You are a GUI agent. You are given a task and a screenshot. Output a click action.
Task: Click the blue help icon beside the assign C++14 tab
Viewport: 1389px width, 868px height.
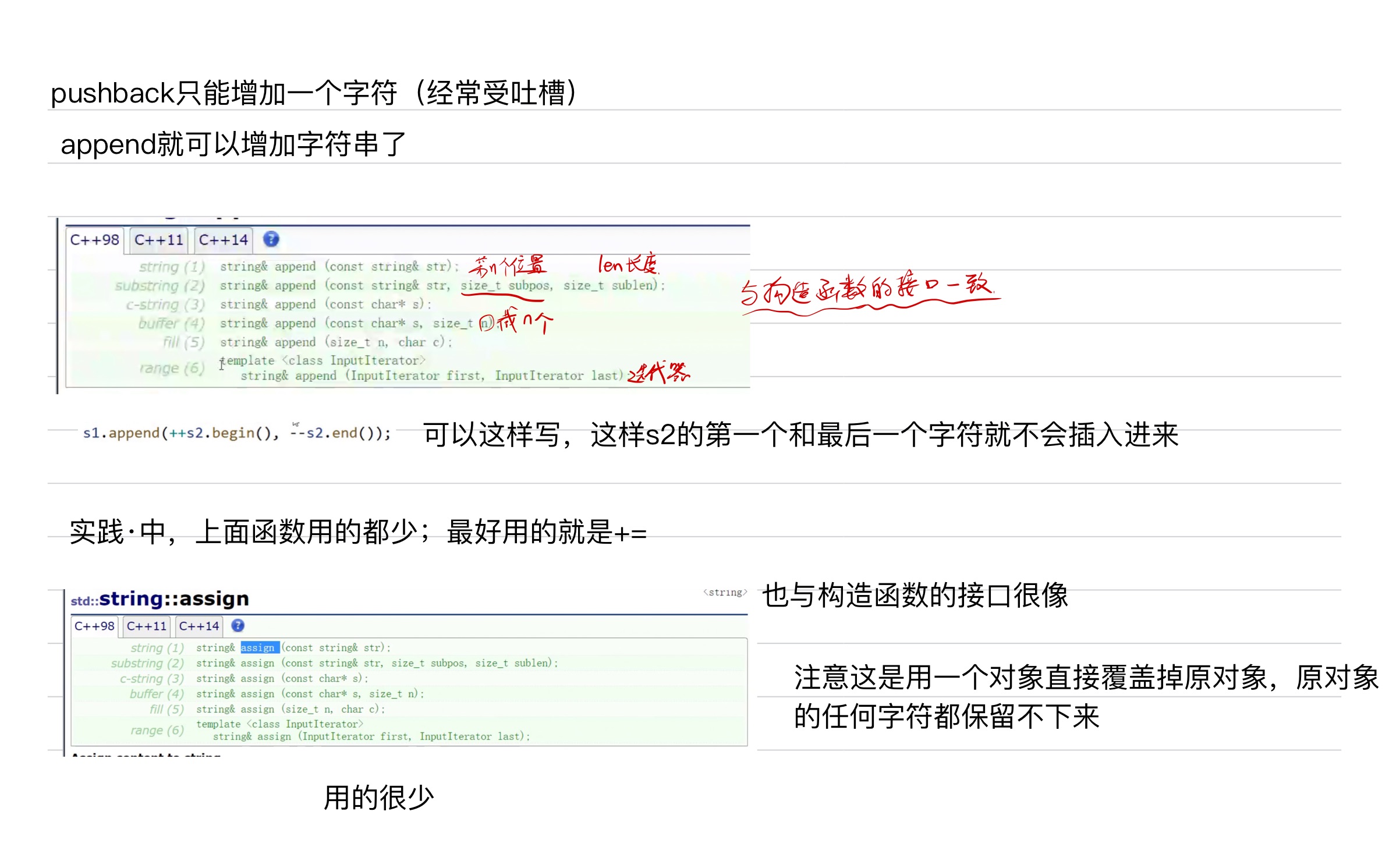pos(238,626)
